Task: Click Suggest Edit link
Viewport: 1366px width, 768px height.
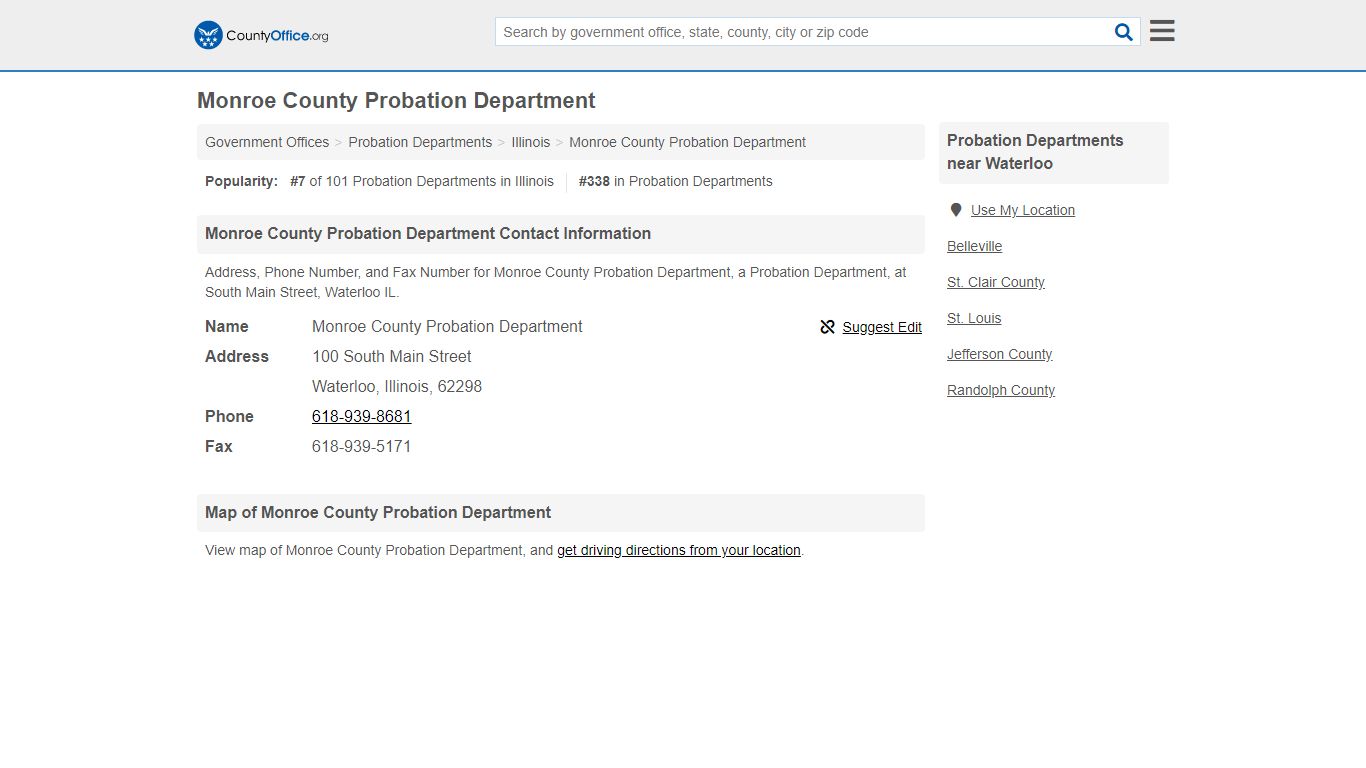Action: click(x=882, y=327)
